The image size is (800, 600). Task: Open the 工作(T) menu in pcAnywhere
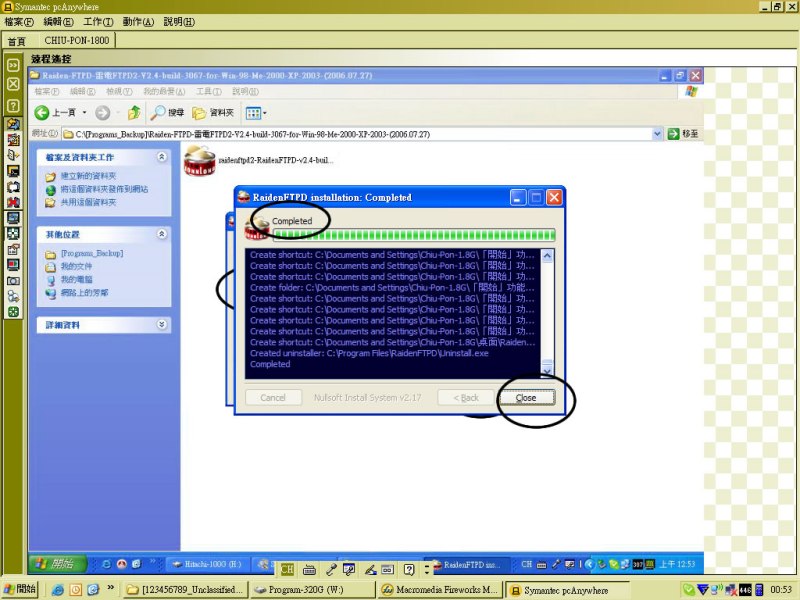98,22
